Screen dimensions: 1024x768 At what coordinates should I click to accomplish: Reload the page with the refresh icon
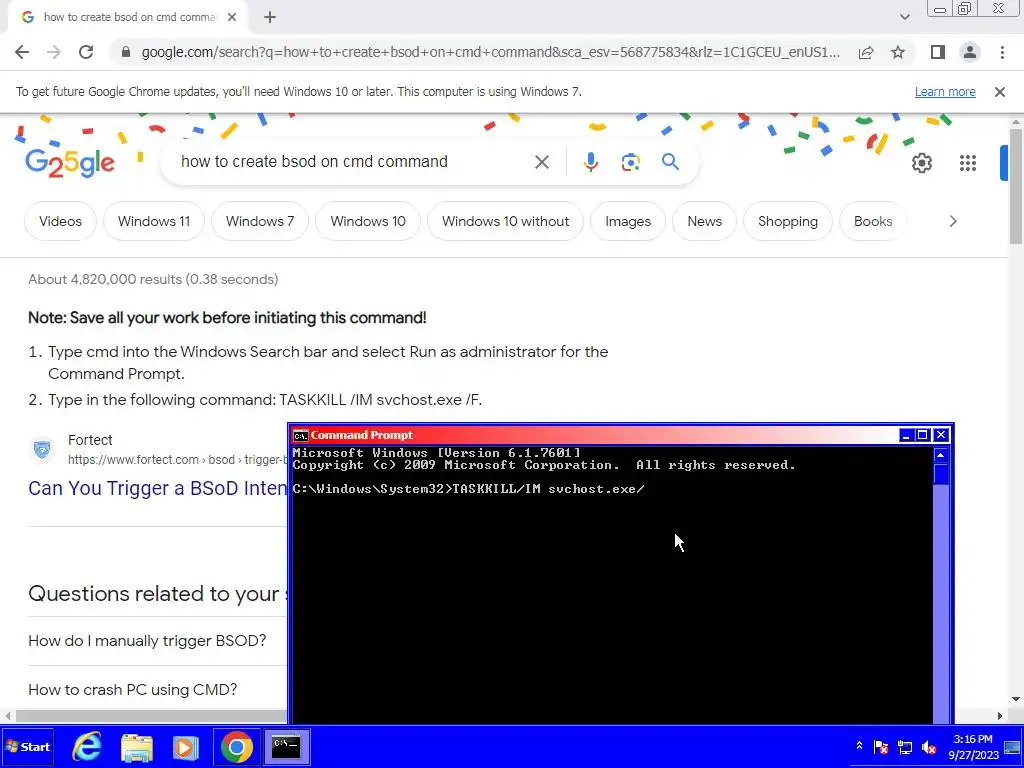tap(86, 52)
